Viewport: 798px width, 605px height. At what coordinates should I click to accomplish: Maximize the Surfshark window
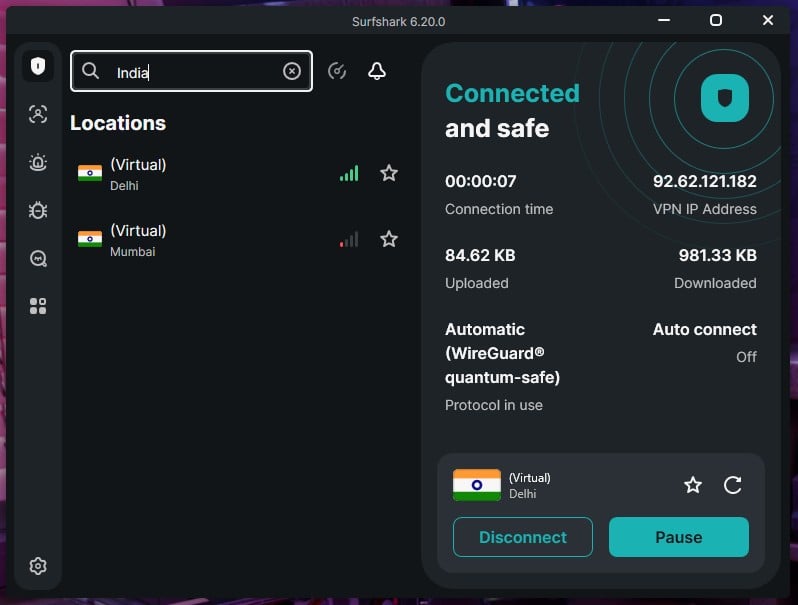tap(716, 20)
